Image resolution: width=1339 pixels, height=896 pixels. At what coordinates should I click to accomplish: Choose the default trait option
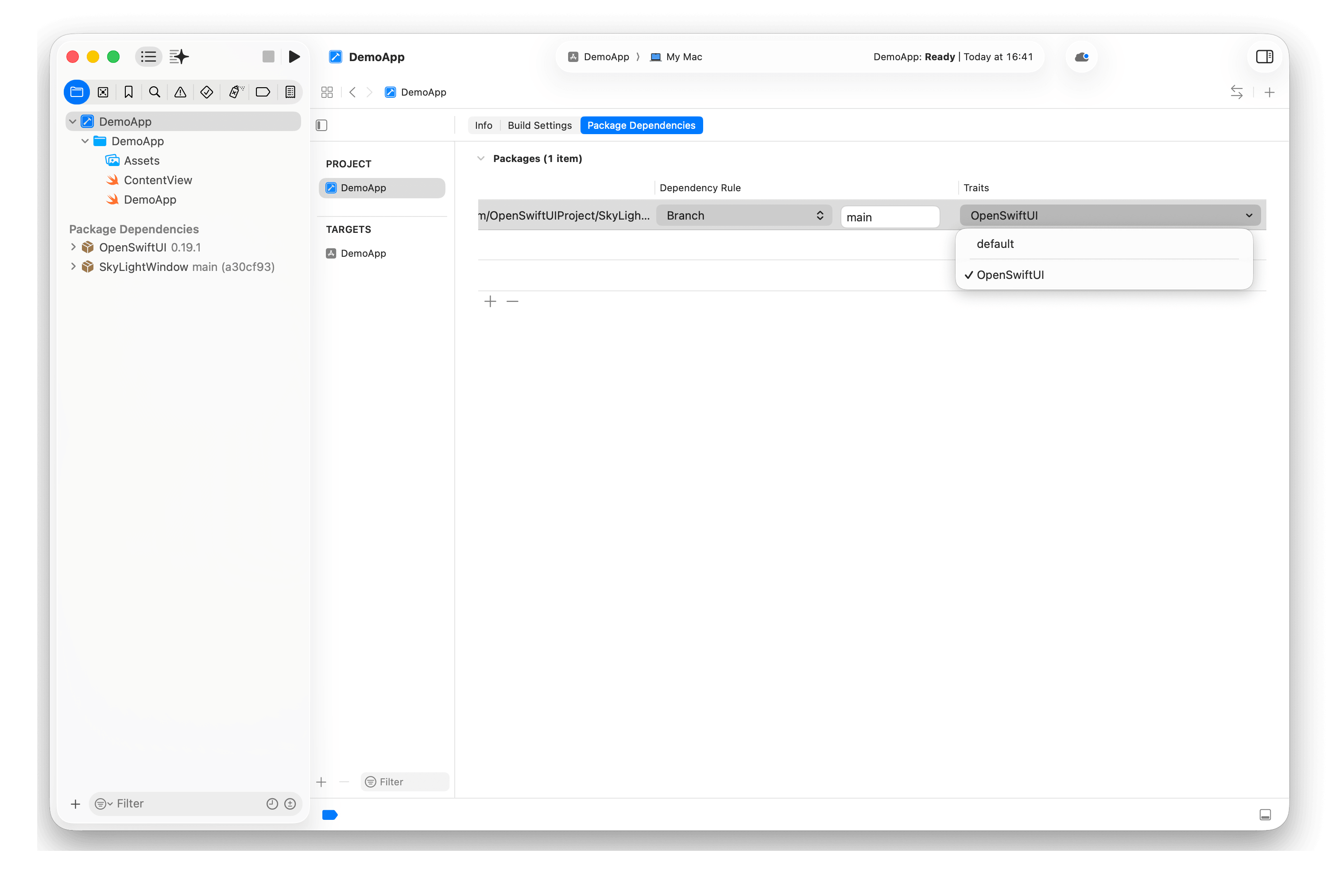pyautogui.click(x=1103, y=244)
